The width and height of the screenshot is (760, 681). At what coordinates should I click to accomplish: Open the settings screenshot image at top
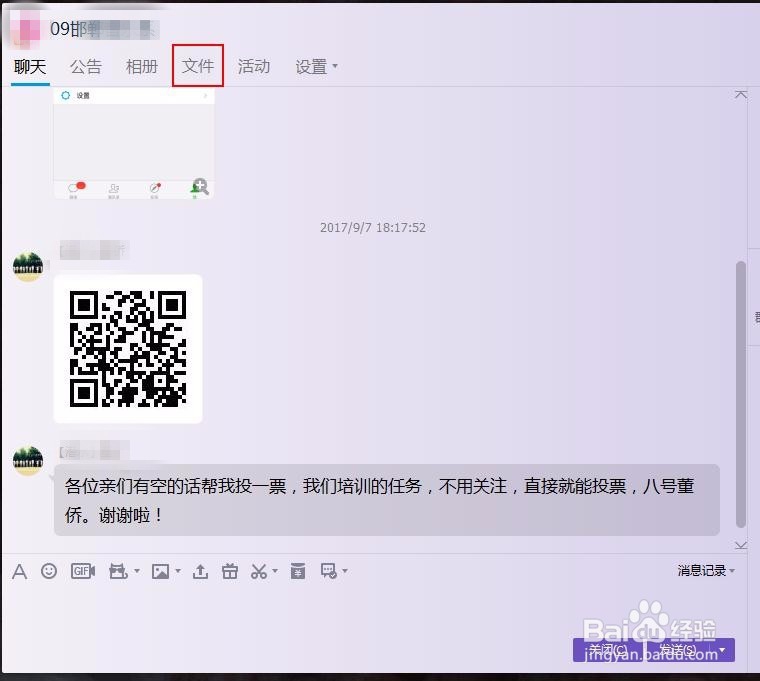134,143
